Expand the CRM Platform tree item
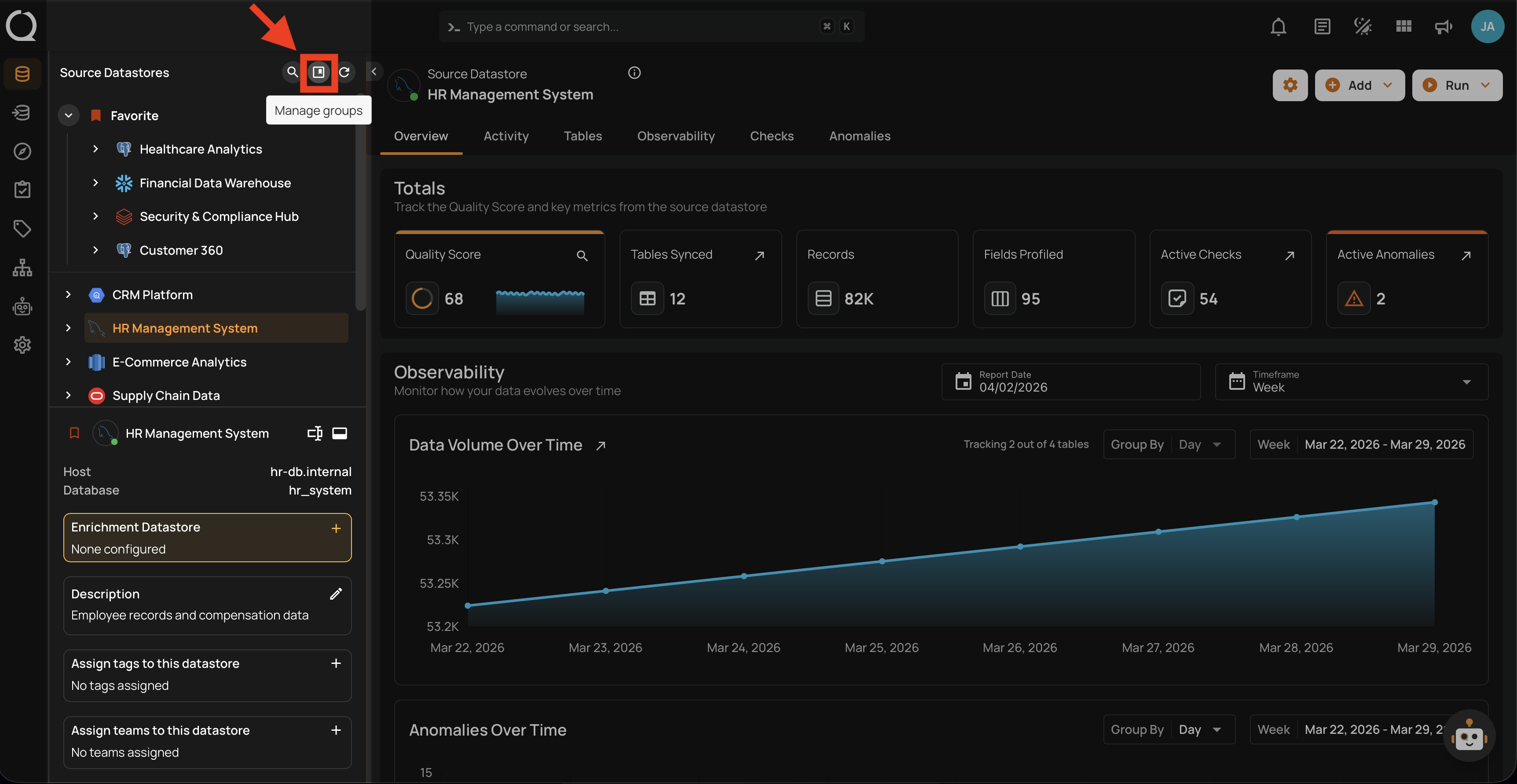Viewport: 1517px width, 784px height. click(x=68, y=294)
